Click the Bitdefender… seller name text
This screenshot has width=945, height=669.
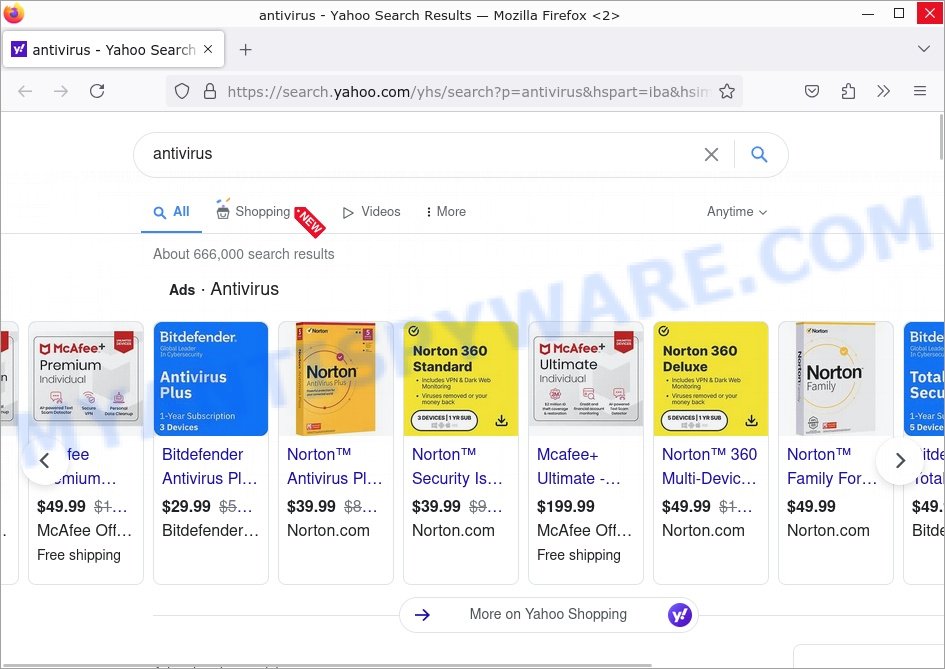(x=210, y=531)
